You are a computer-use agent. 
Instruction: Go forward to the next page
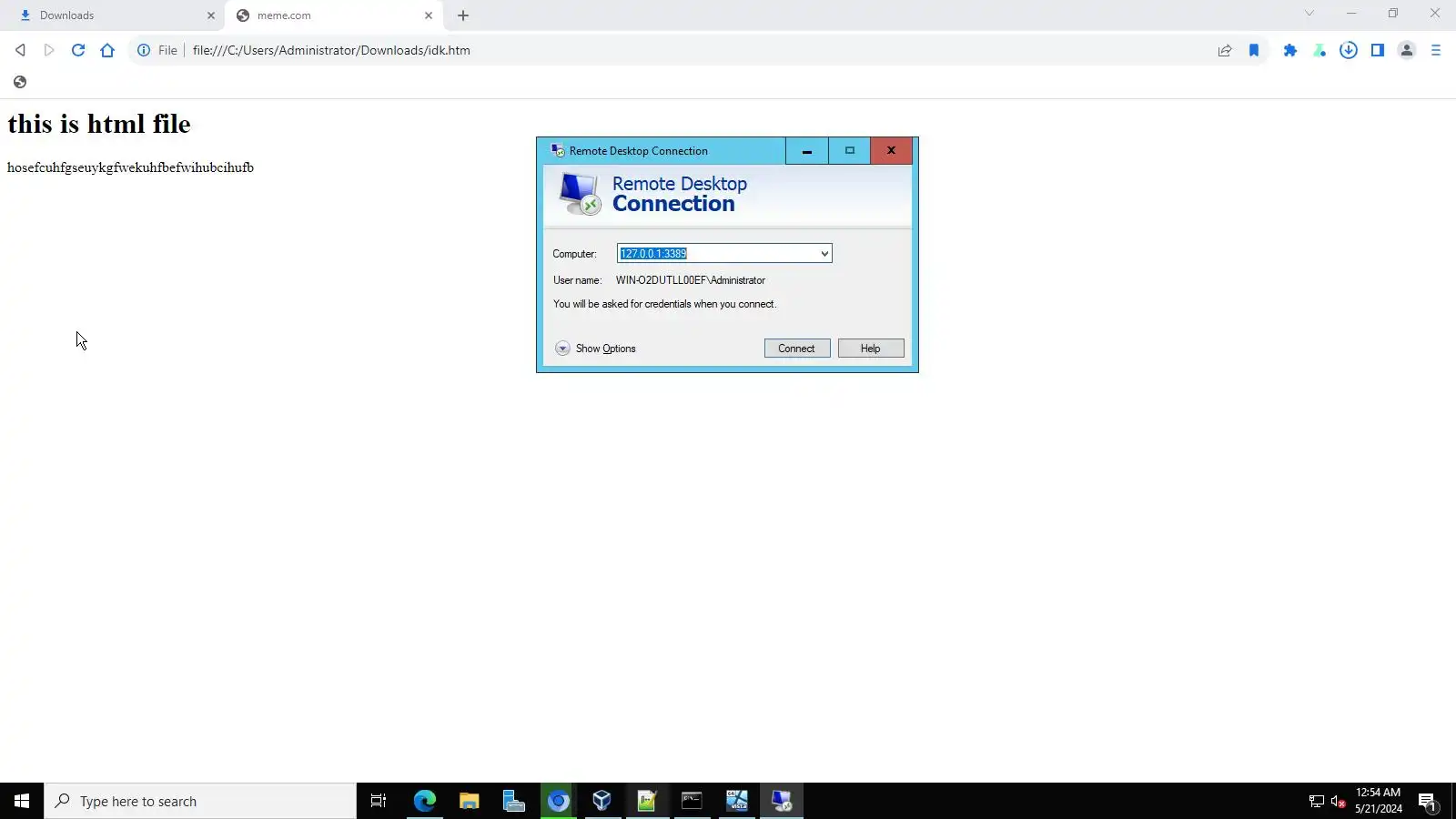(49, 50)
